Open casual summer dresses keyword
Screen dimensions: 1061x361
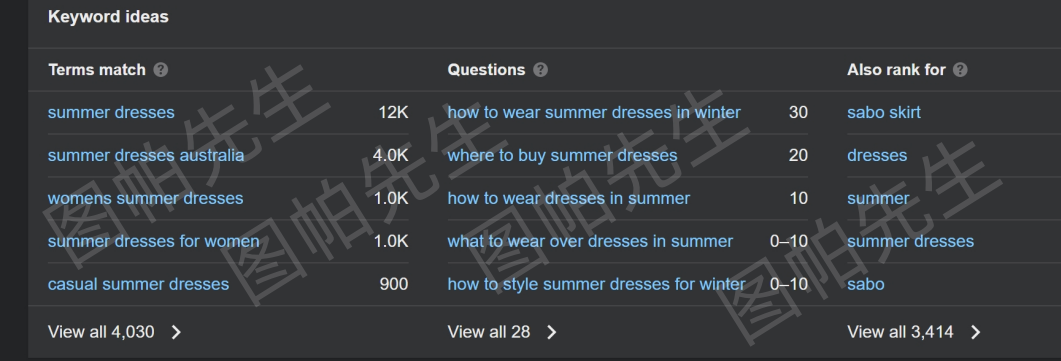[x=138, y=284]
